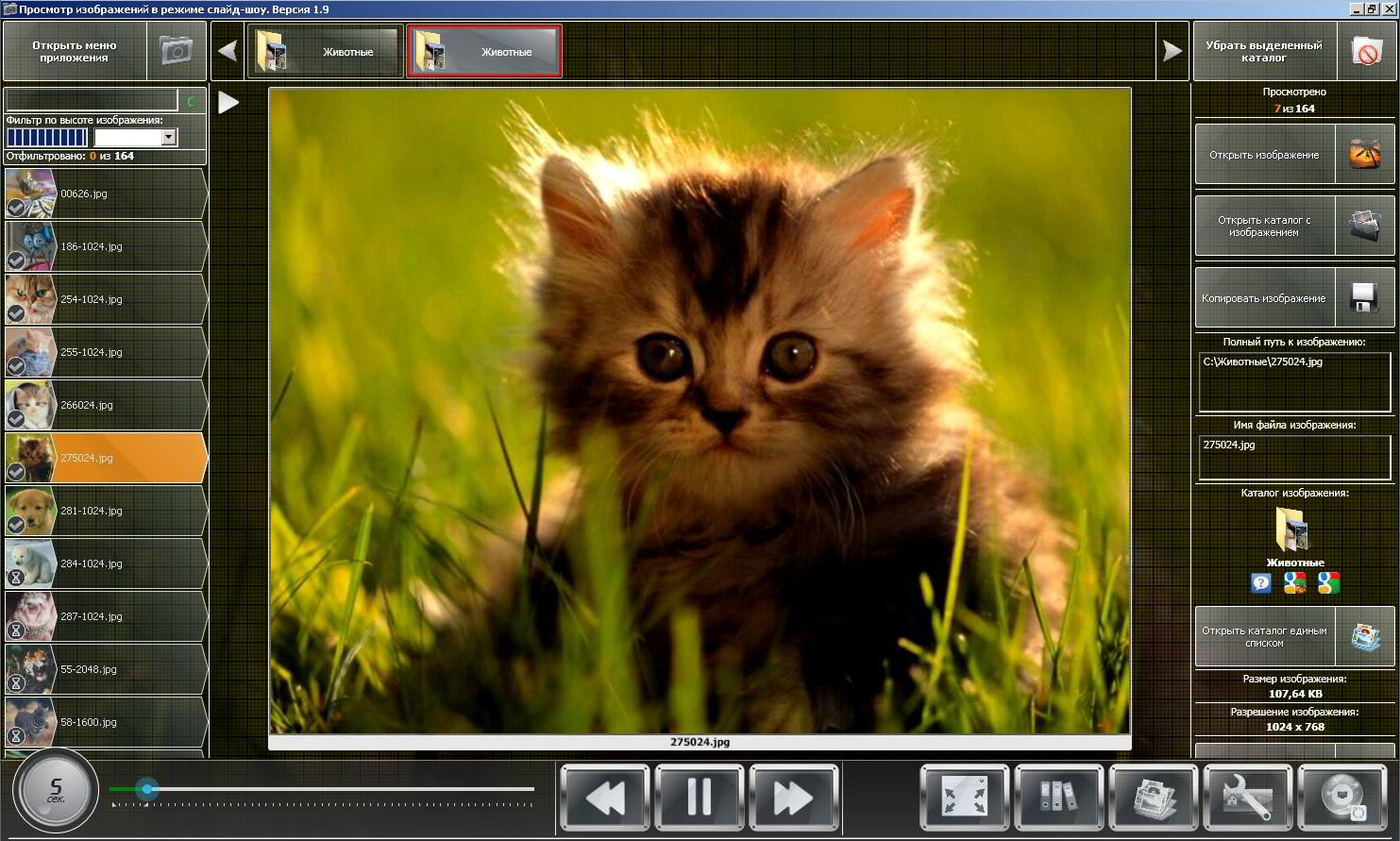Click the image file name field
1400x841 pixels.
[1294, 458]
